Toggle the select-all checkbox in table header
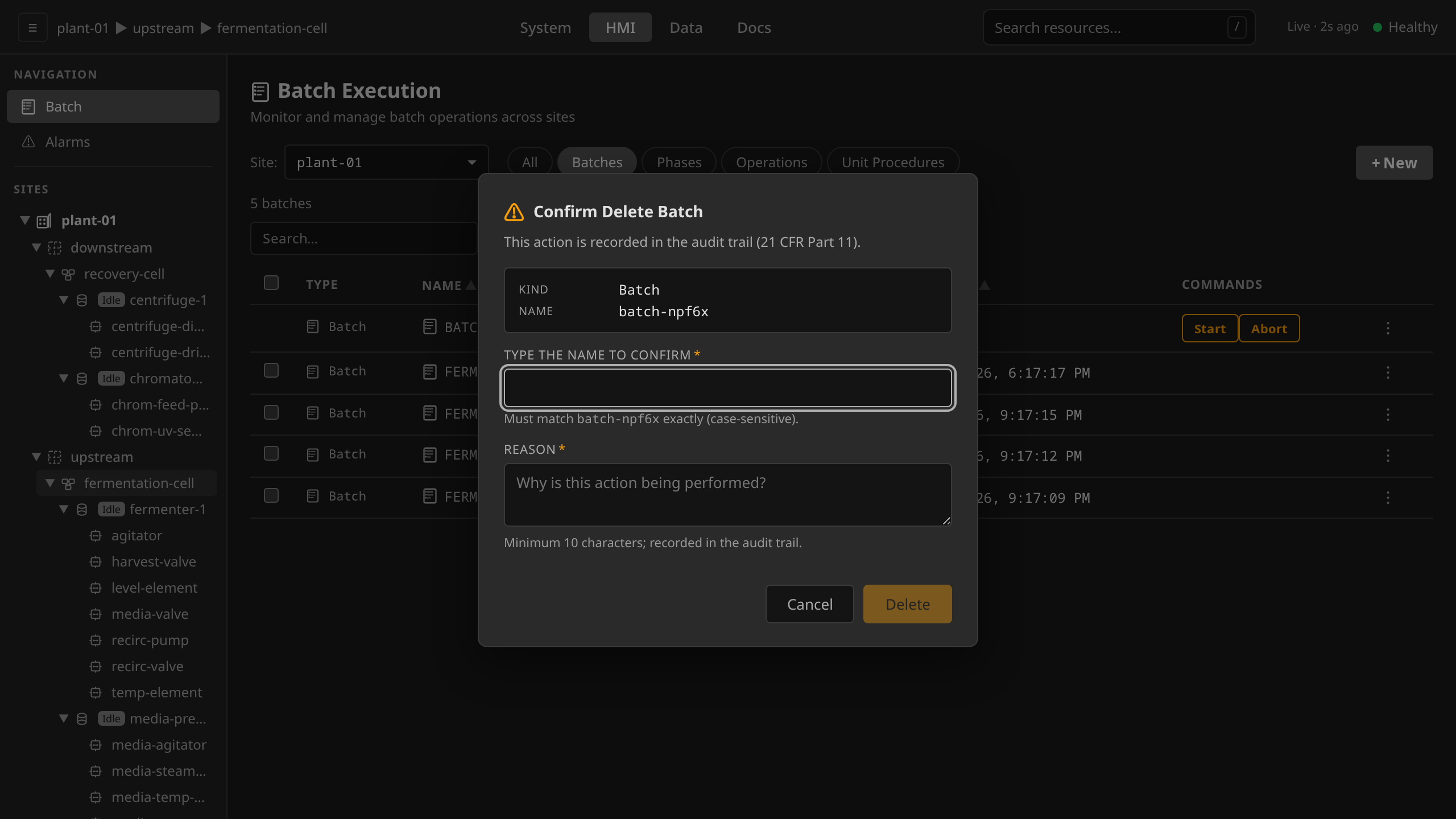 tap(271, 283)
